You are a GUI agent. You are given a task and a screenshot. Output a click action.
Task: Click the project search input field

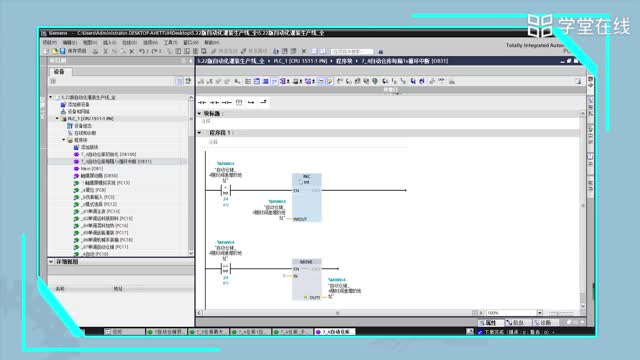352,51
